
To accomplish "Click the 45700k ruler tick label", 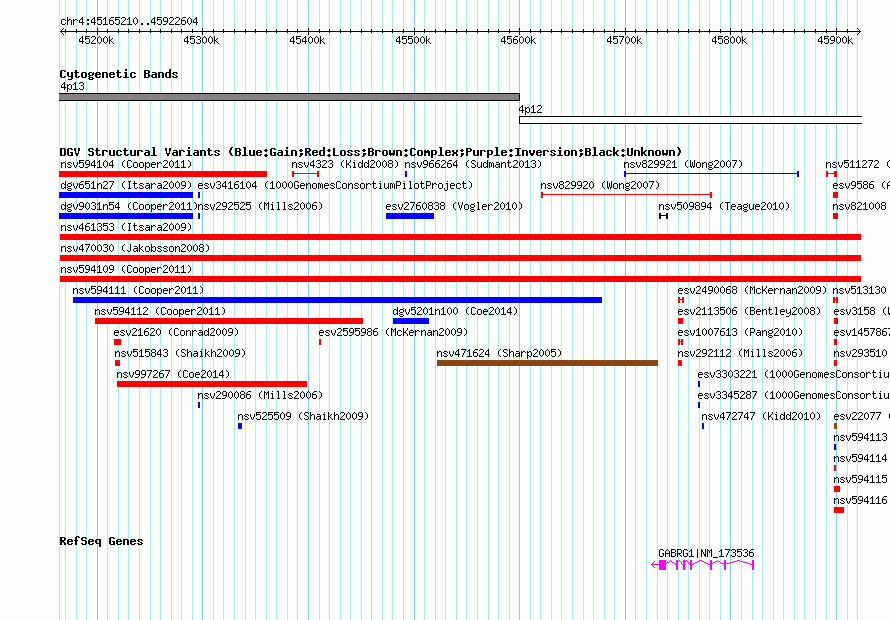I will (624, 40).
